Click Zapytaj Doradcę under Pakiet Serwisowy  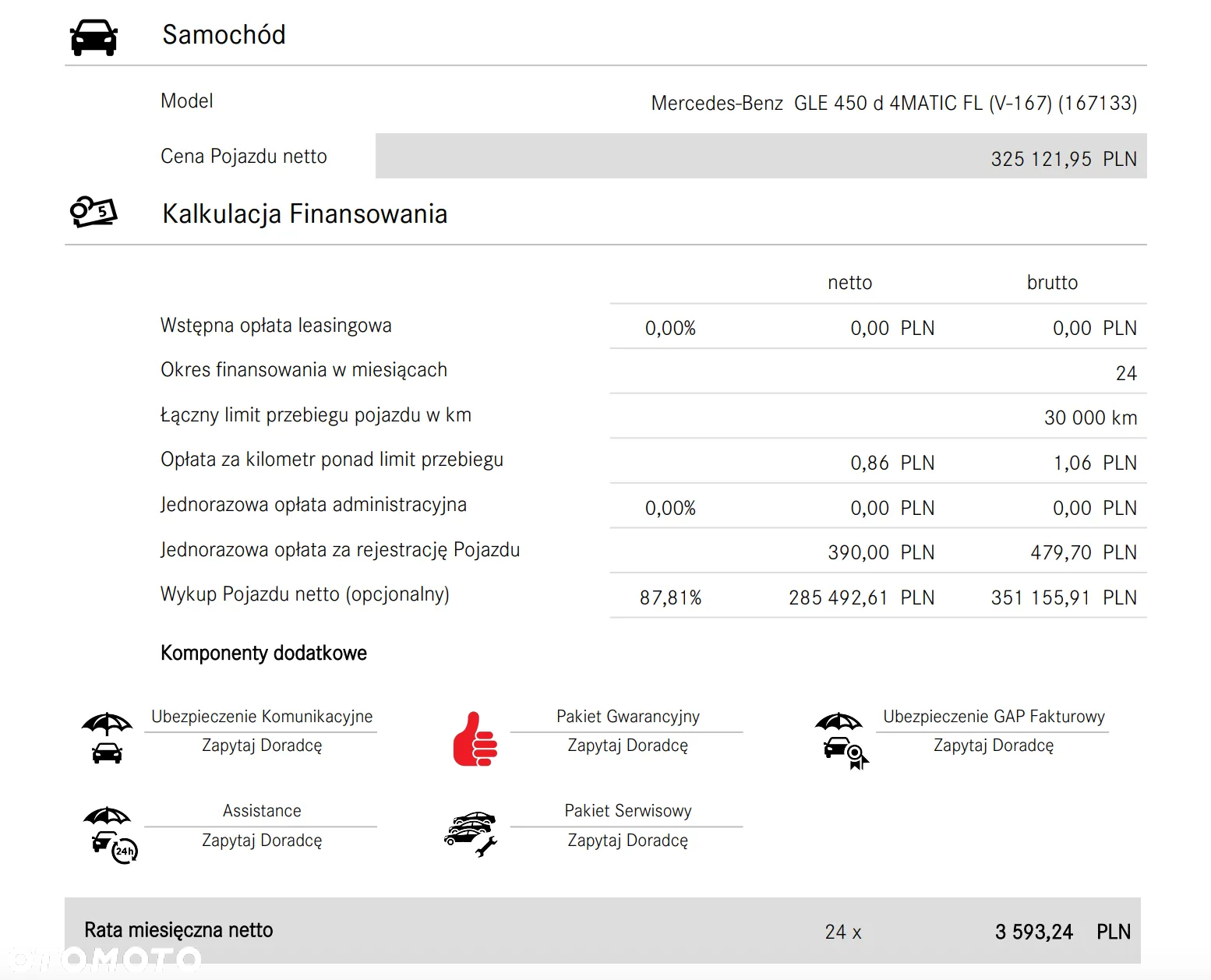[628, 841]
